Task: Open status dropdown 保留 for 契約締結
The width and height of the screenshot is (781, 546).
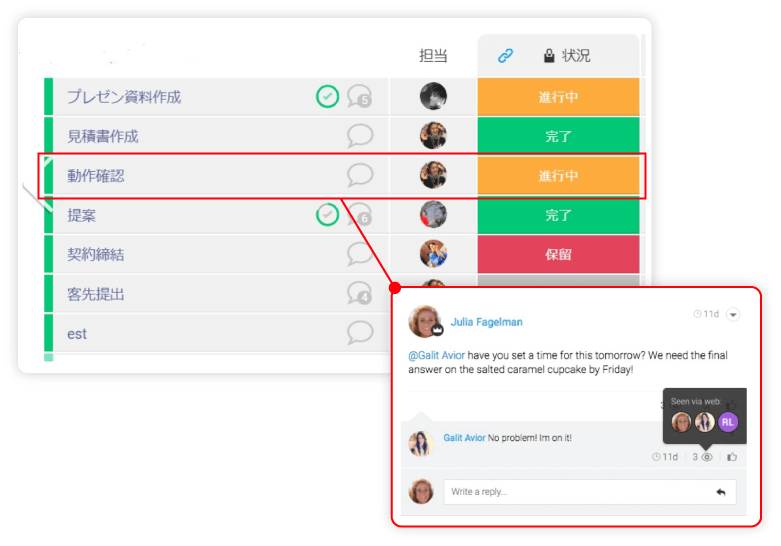Action: click(558, 254)
